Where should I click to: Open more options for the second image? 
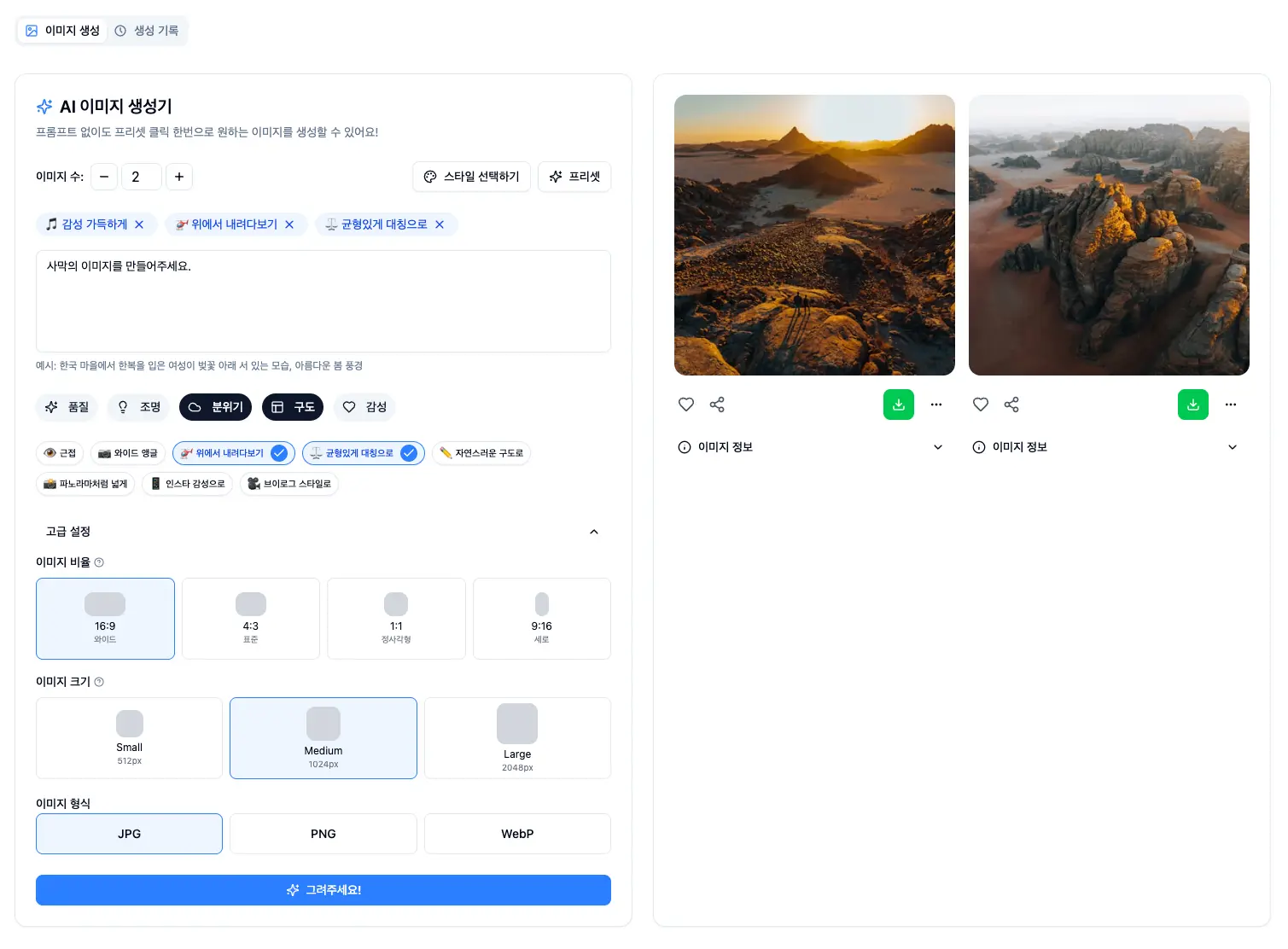click(1231, 405)
